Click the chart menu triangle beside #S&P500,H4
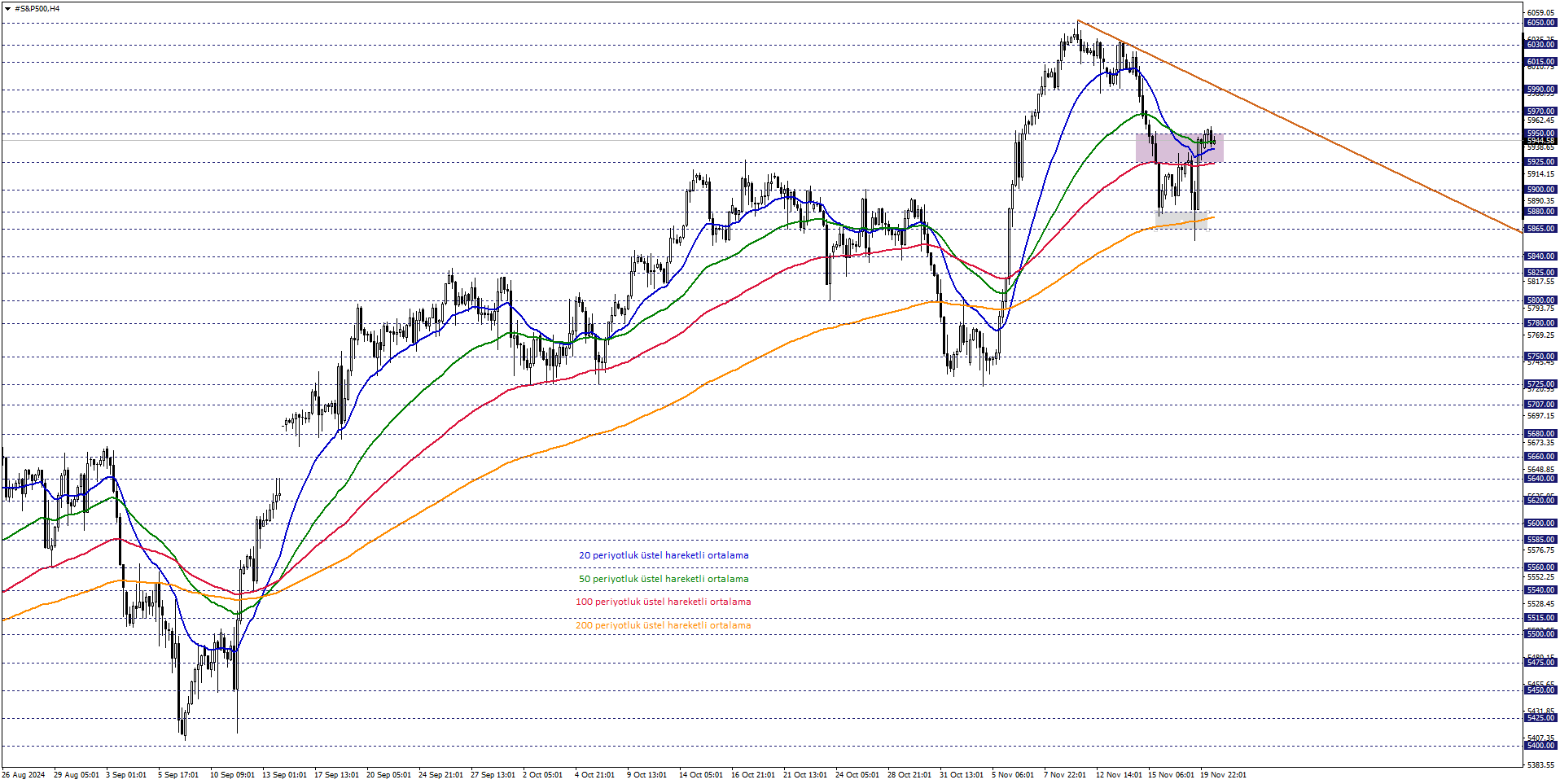The image size is (1560, 784). pos(7,9)
